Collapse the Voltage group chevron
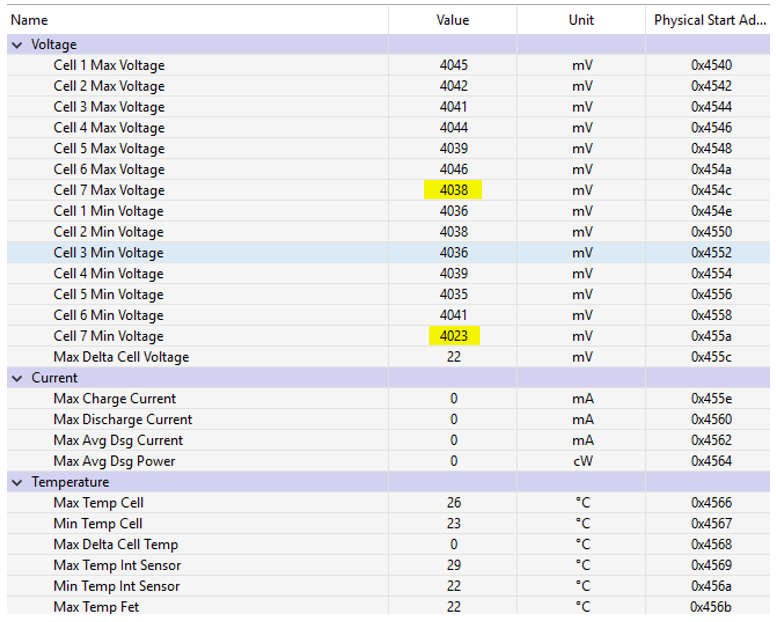 [17, 45]
